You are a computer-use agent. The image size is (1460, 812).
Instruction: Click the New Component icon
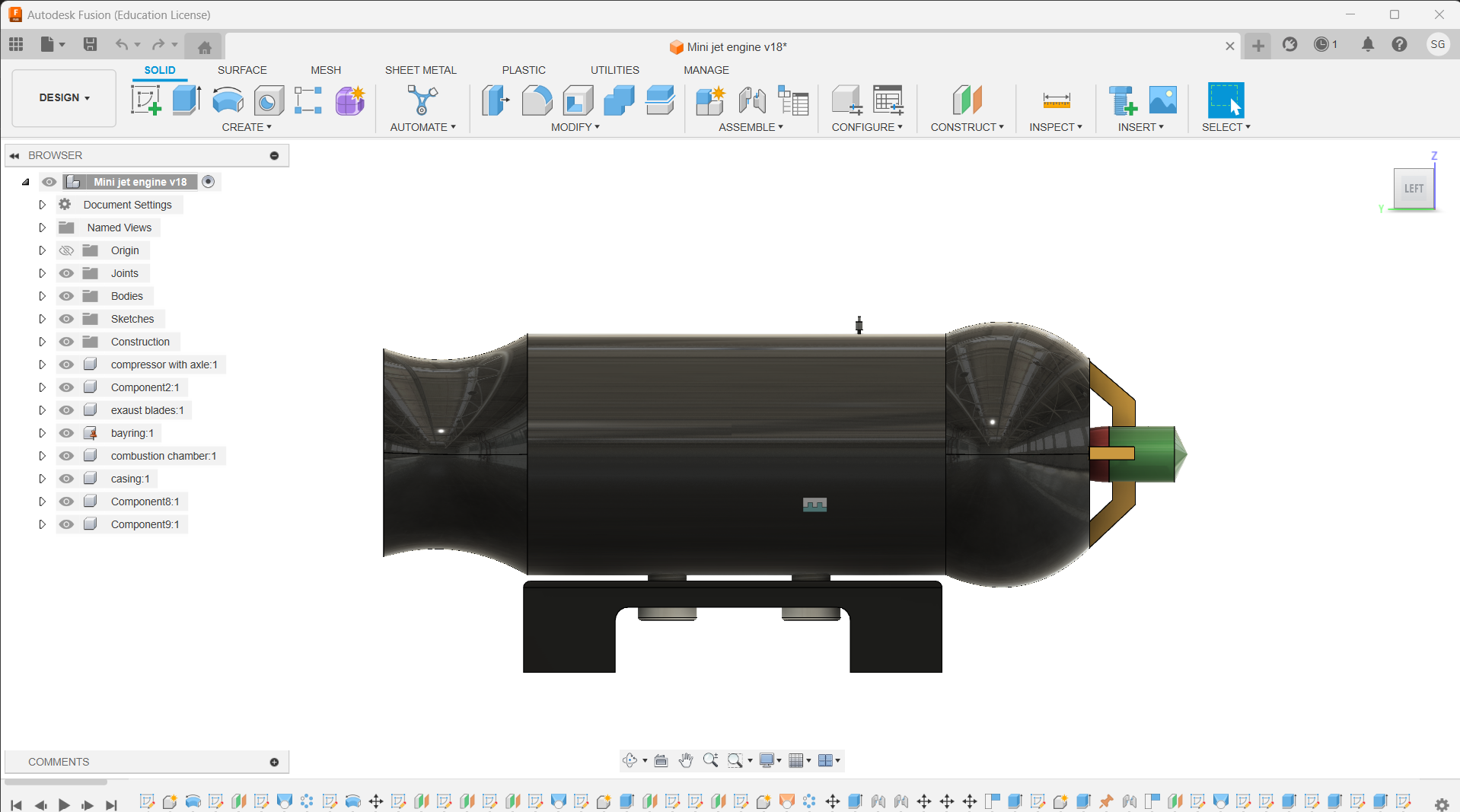click(x=710, y=100)
